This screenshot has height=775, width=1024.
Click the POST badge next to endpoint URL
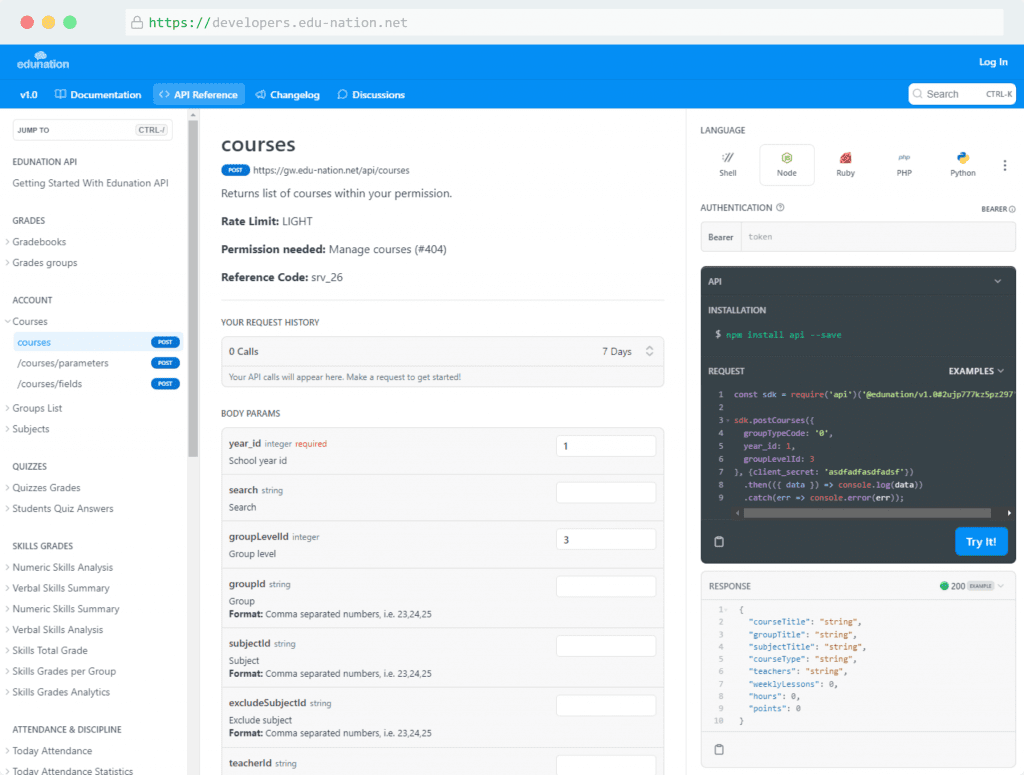pyautogui.click(x=235, y=170)
